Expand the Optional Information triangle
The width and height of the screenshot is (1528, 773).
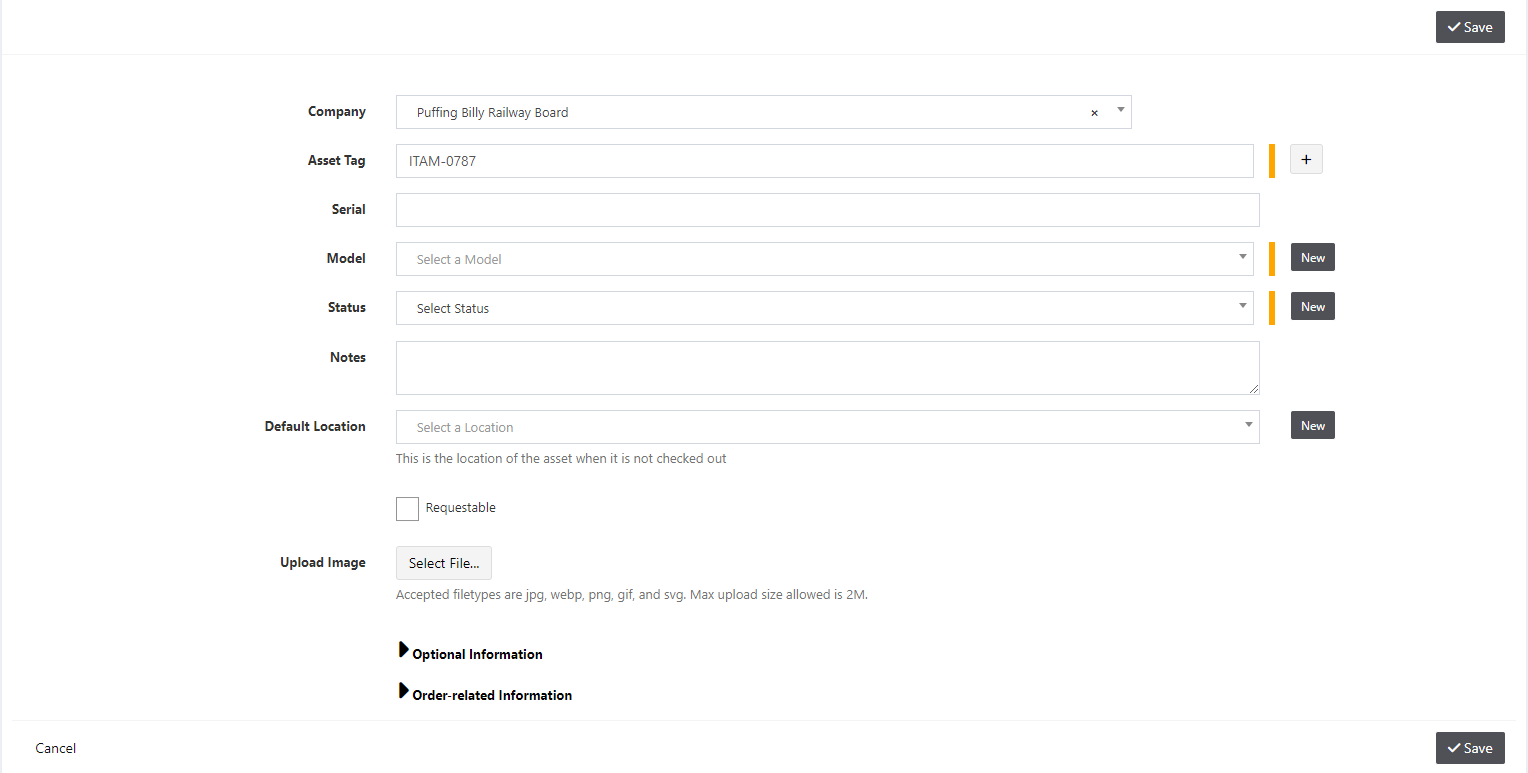pyautogui.click(x=404, y=651)
